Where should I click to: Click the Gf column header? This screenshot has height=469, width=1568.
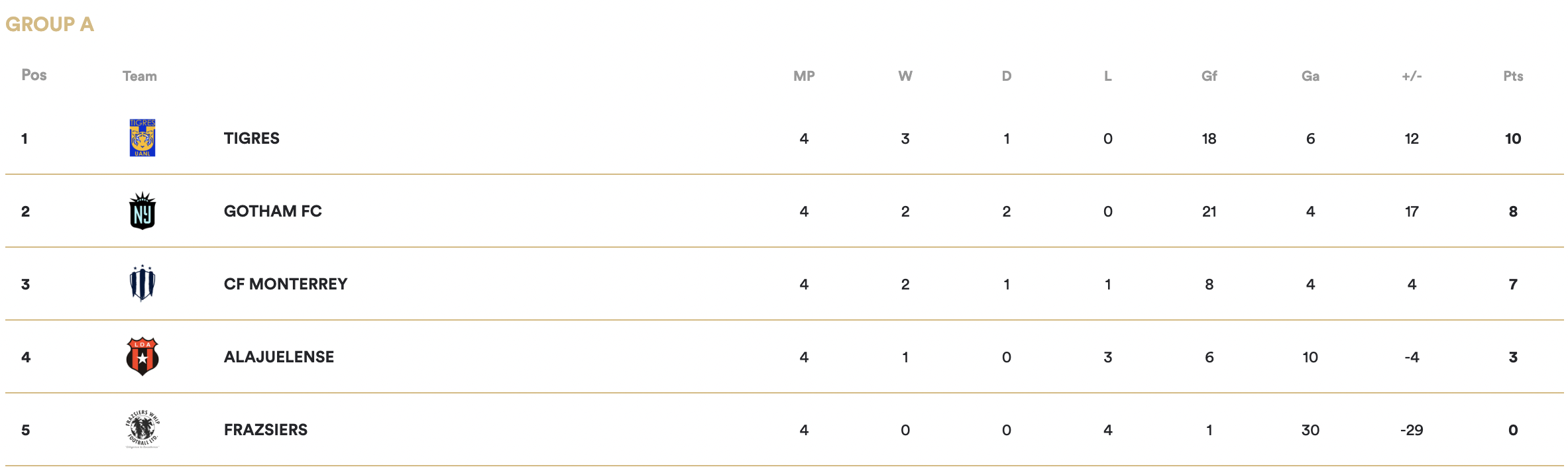tap(1209, 76)
